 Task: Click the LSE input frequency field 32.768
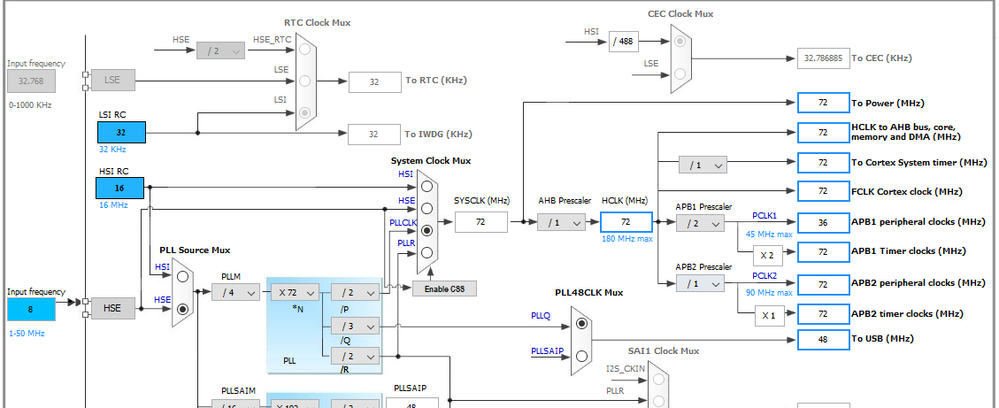point(31,81)
